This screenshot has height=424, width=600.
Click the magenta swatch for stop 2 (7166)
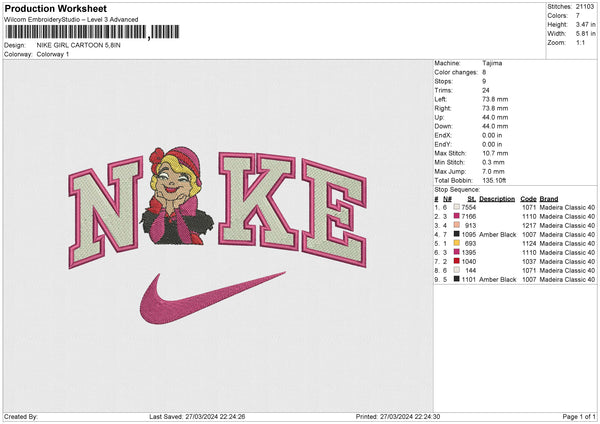tap(457, 216)
